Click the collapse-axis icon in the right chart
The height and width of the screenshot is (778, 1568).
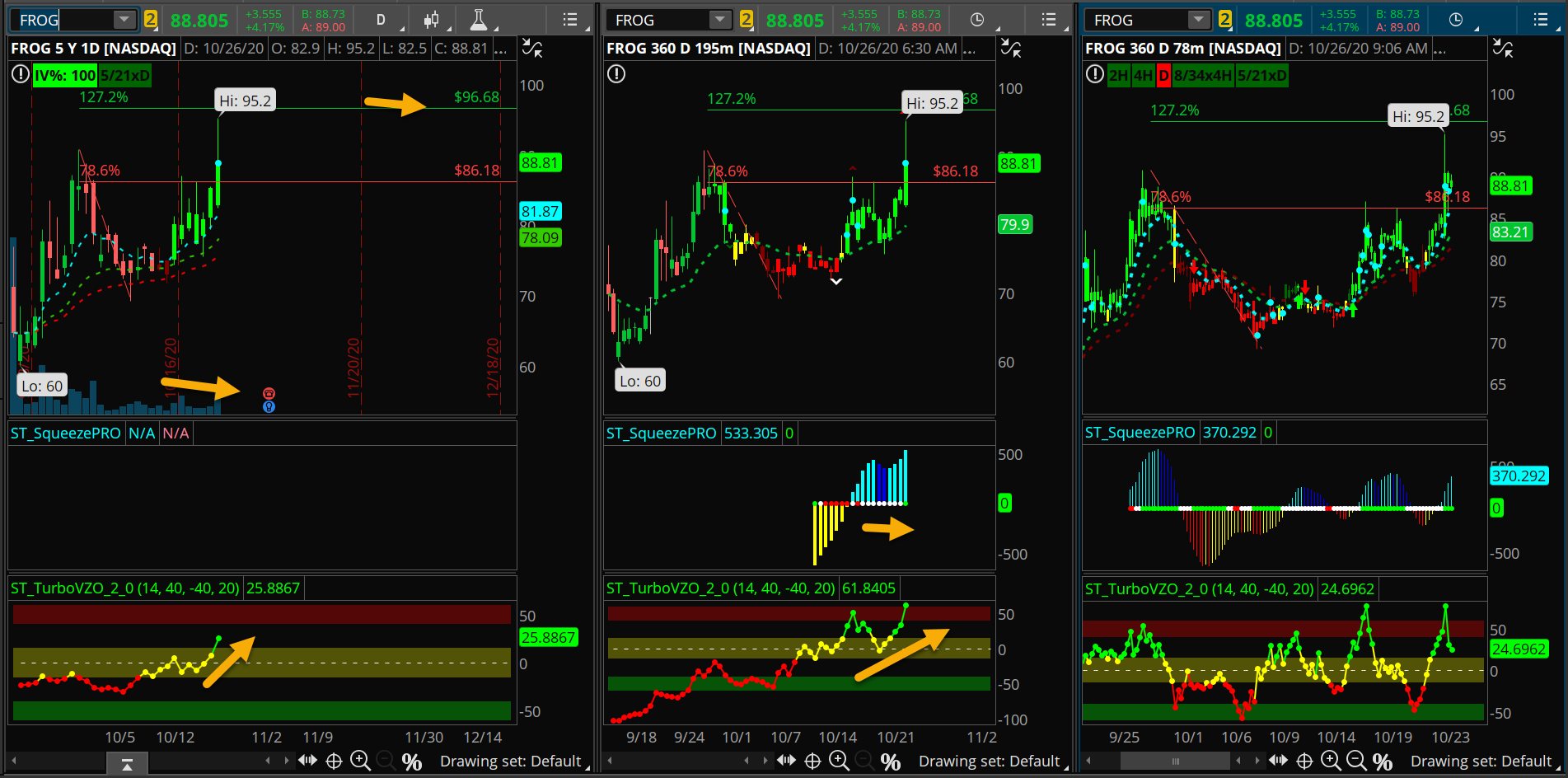1503,49
